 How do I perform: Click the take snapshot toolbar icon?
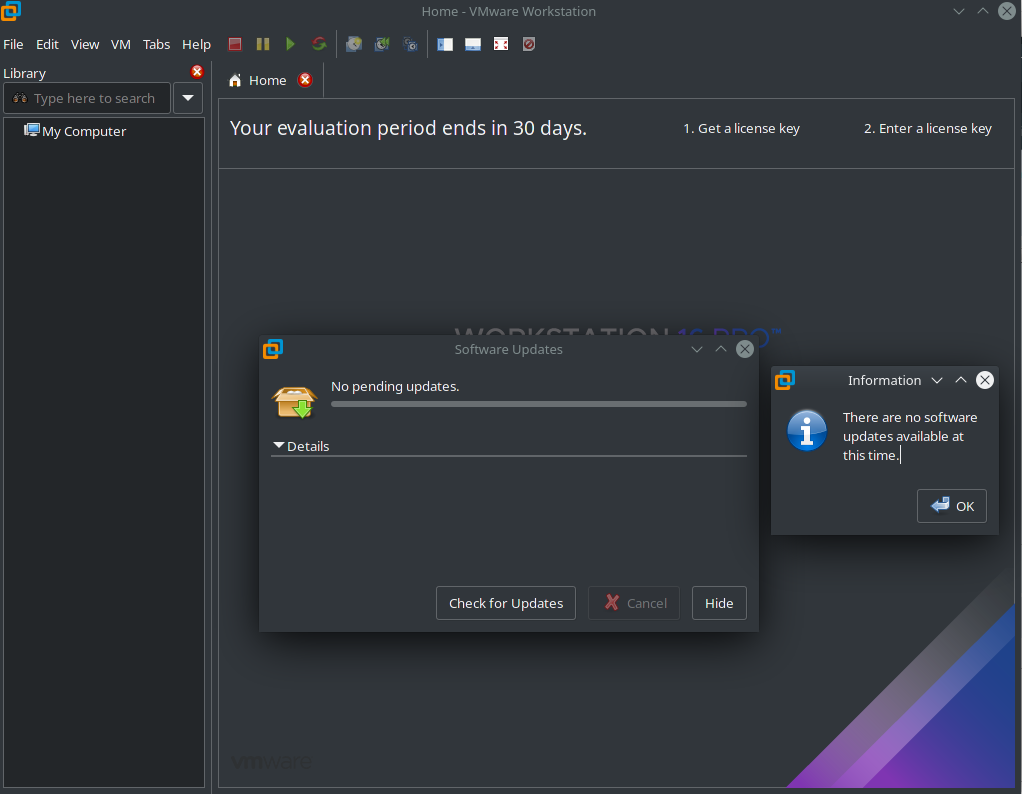coord(354,44)
